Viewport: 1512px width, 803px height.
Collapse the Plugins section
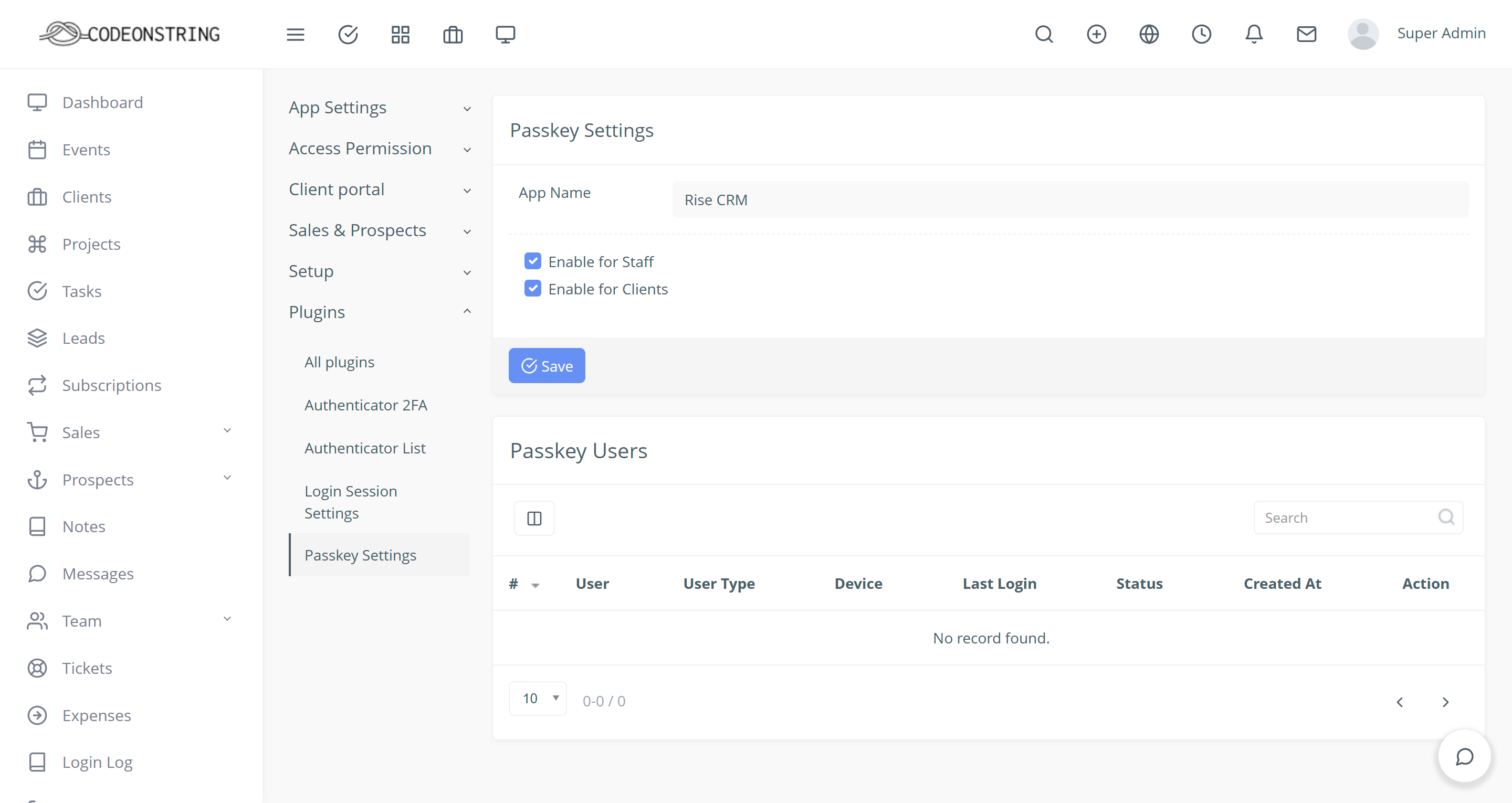(379, 312)
